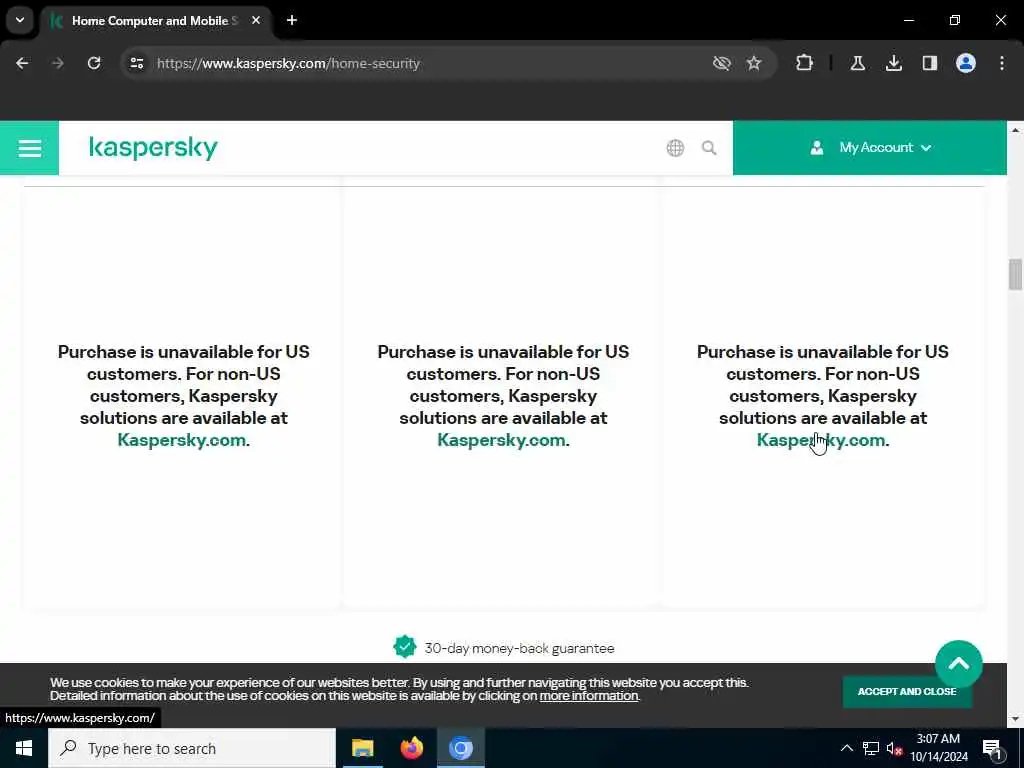View site information icon in address bar
Screen dimensions: 1024x768
[x=136, y=63]
